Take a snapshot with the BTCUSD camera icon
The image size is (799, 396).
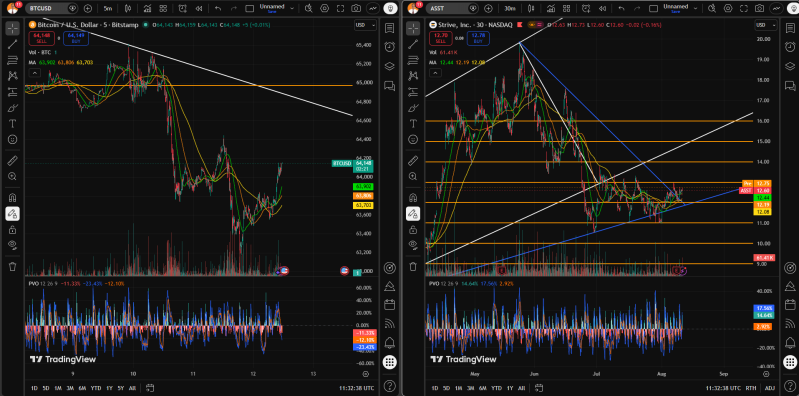[x=357, y=8]
